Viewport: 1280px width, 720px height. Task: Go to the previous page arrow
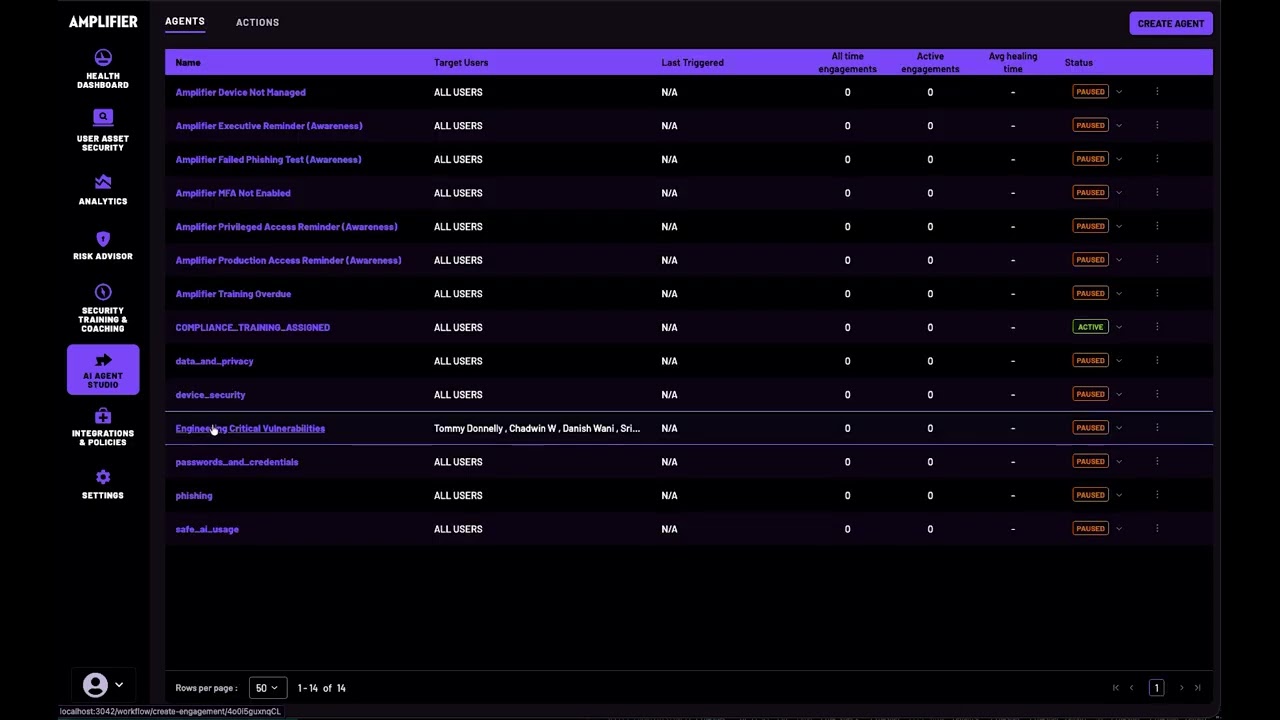[1131, 688]
